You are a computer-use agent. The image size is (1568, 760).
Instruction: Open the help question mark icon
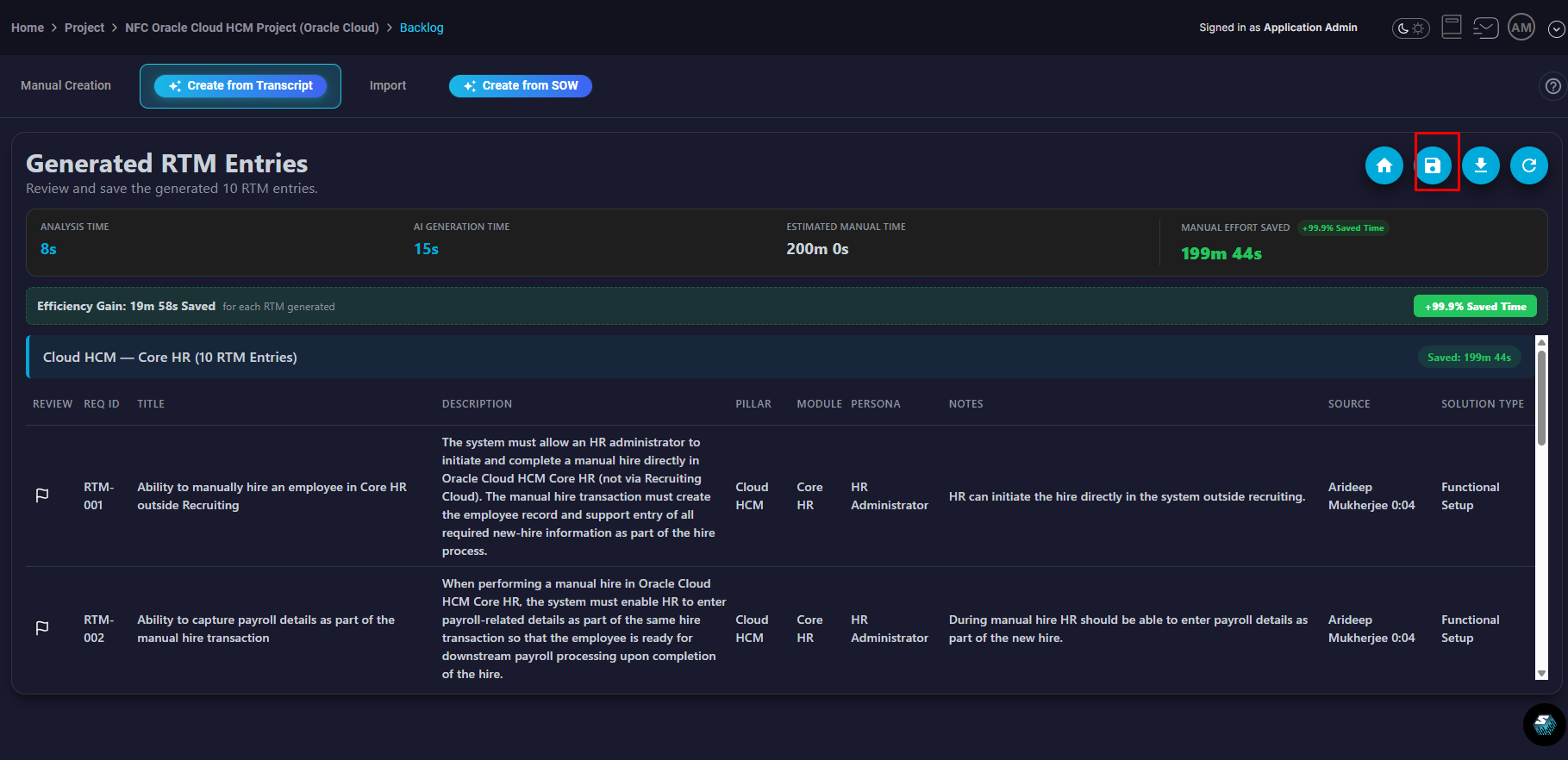[x=1552, y=86]
